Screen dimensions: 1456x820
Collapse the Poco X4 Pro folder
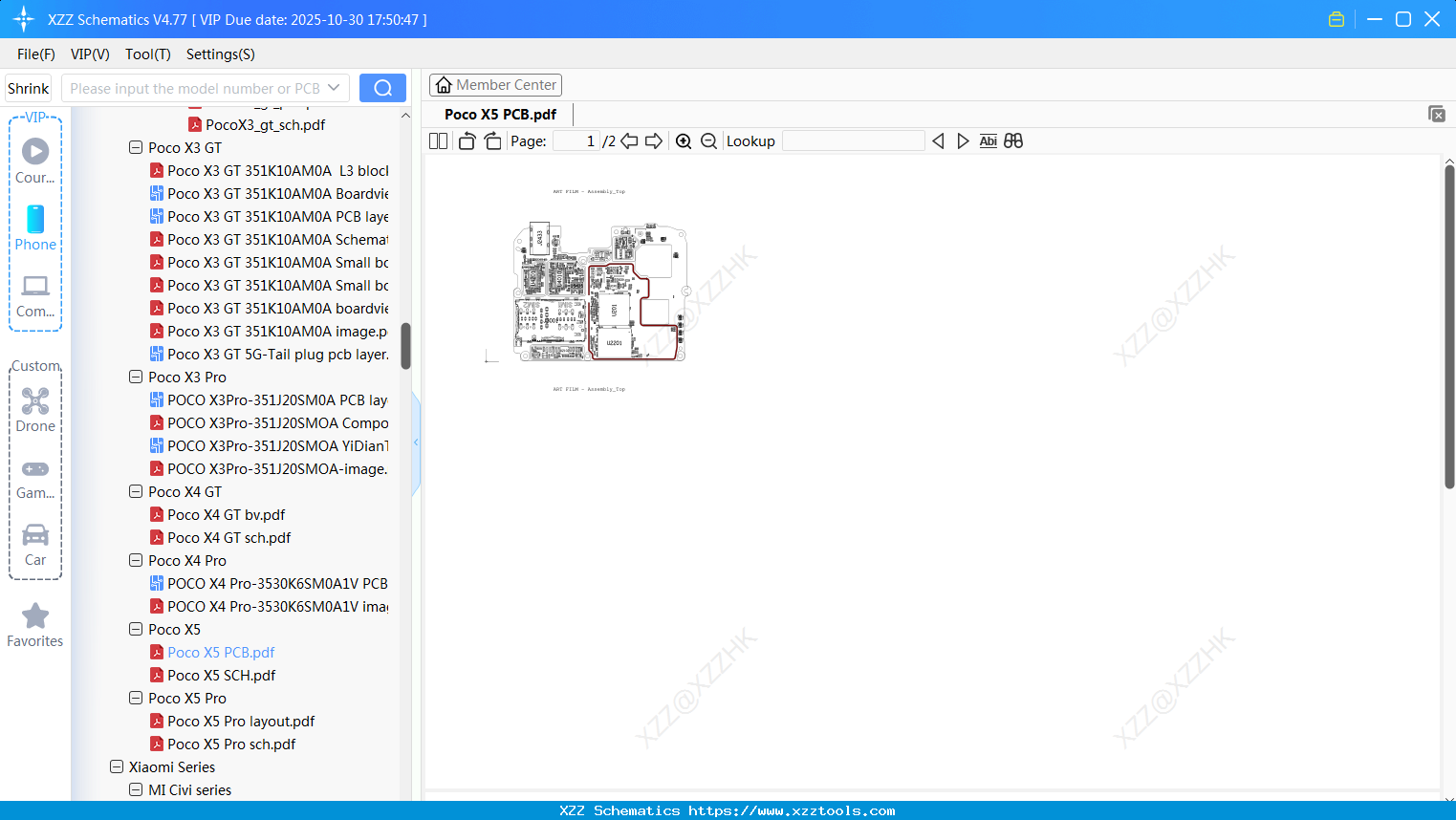(136, 561)
